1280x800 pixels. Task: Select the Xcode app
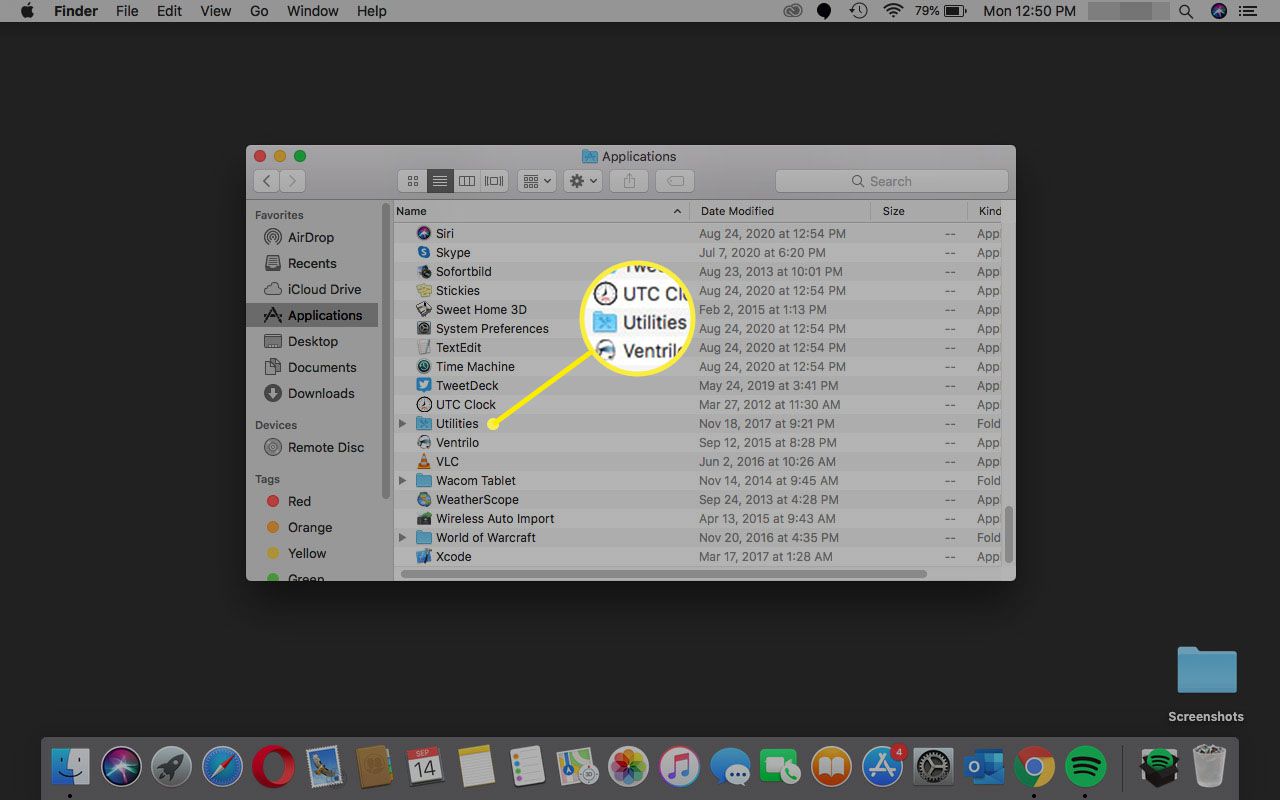(697, 556)
